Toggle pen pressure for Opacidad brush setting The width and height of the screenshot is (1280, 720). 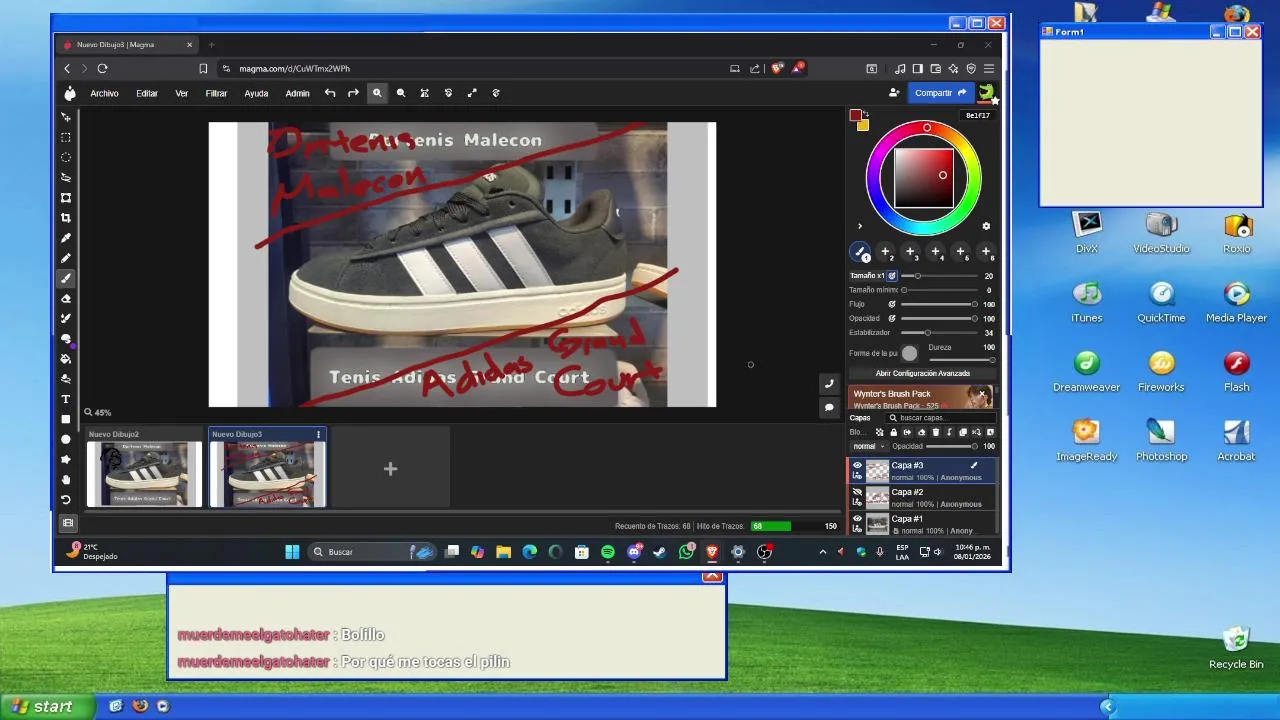pos(892,318)
